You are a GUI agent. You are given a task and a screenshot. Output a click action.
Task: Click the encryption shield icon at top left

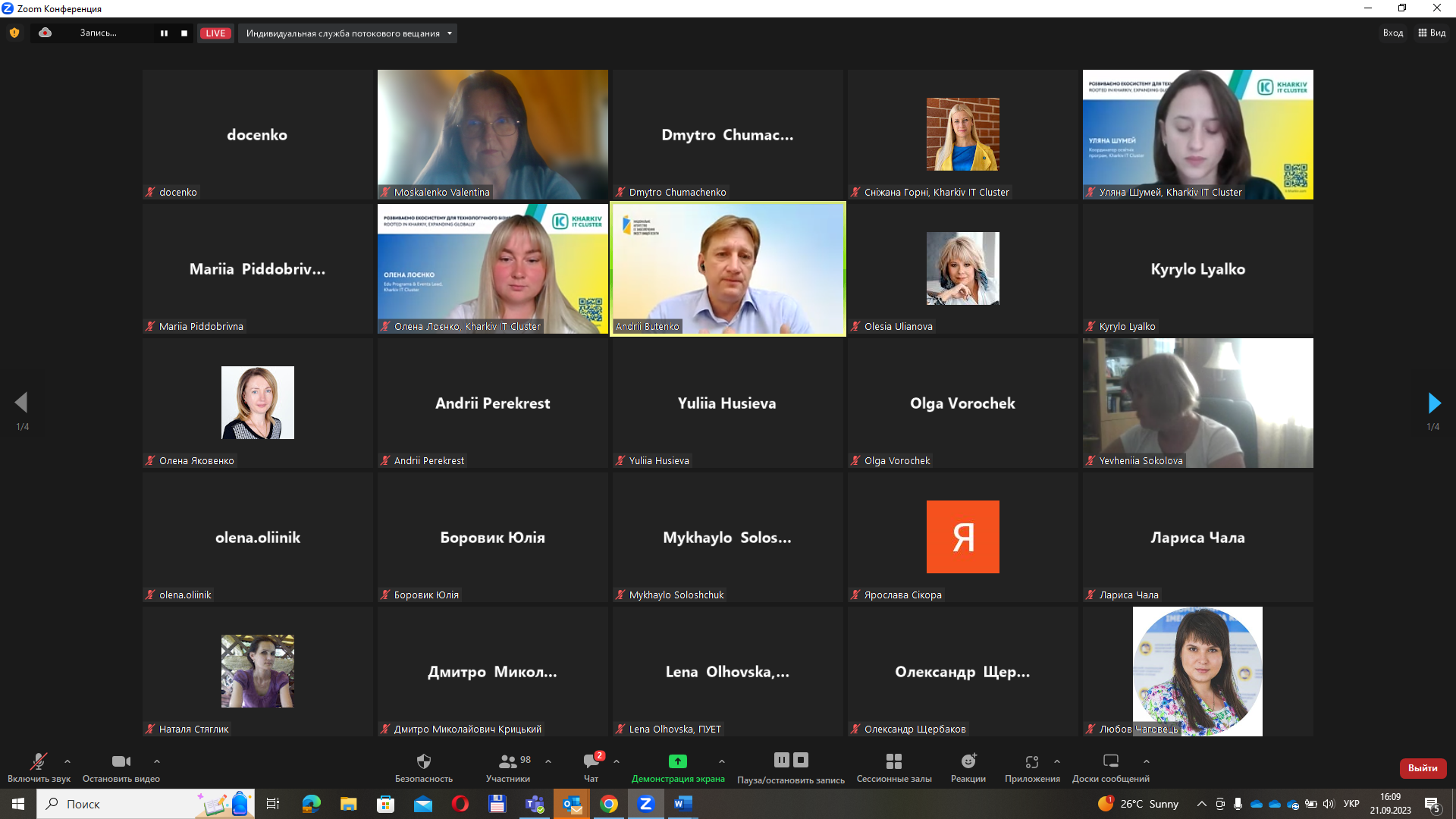pos(14,33)
